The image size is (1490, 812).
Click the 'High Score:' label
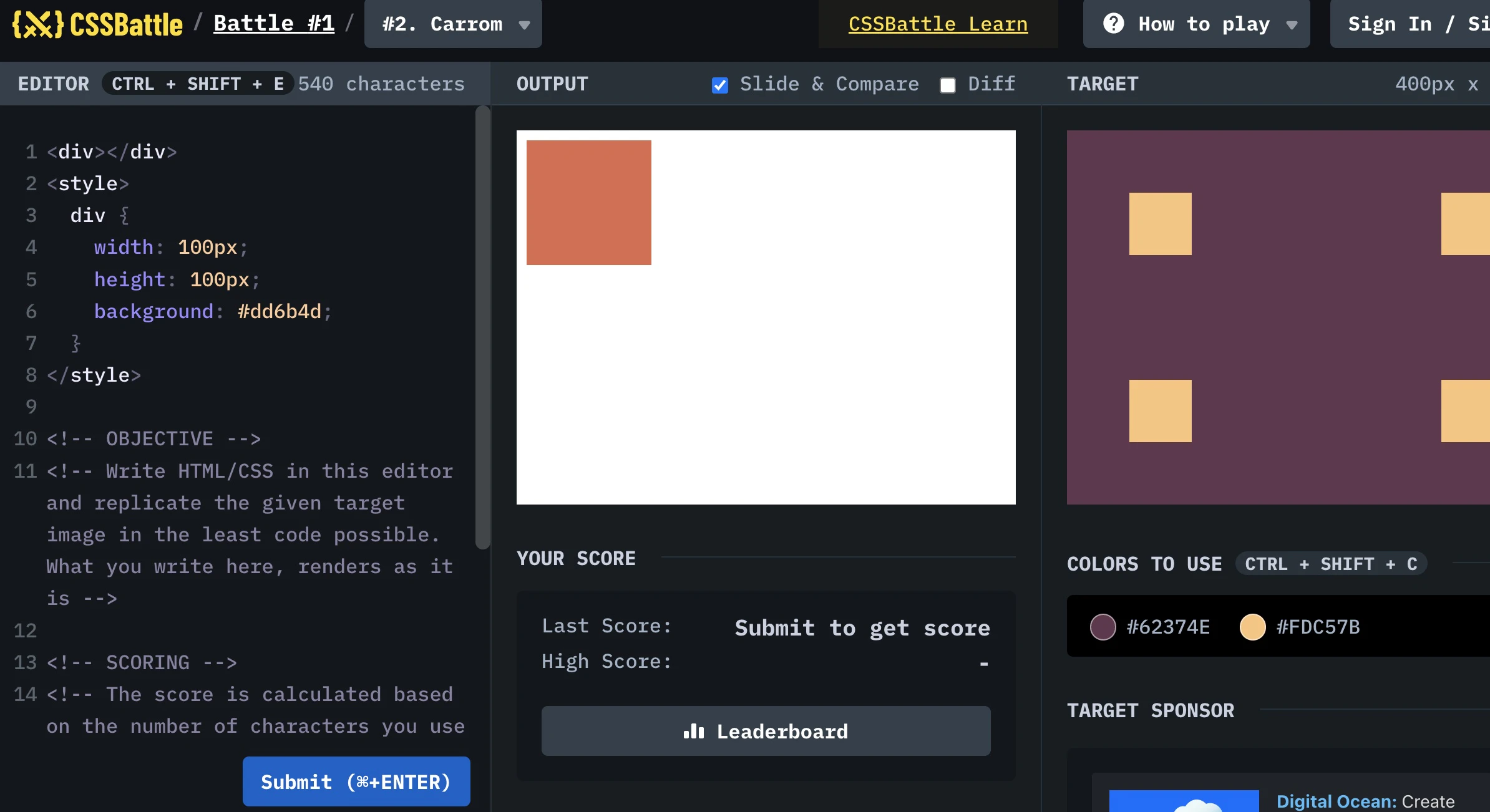tap(606, 661)
